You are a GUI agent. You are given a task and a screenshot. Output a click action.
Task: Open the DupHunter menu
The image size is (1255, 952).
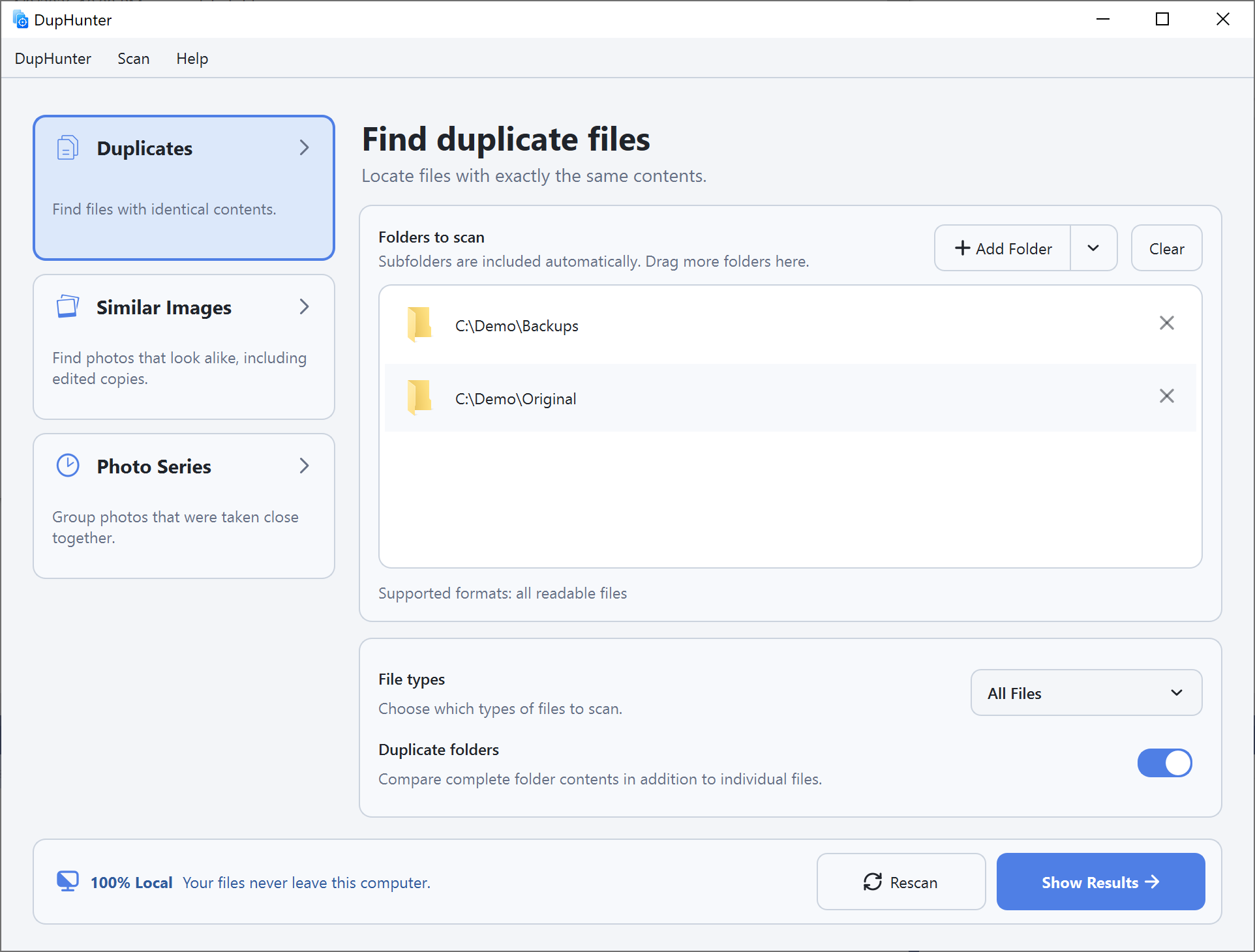coord(53,59)
